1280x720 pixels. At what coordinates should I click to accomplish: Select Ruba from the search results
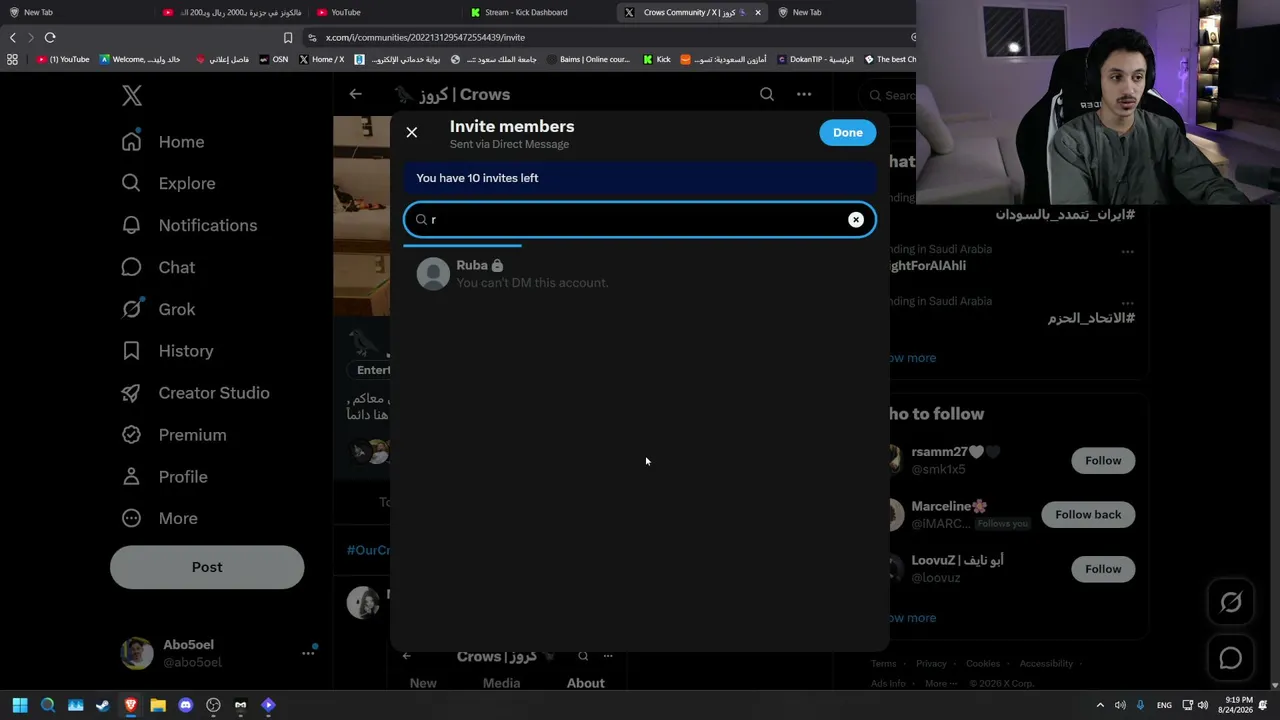640,273
